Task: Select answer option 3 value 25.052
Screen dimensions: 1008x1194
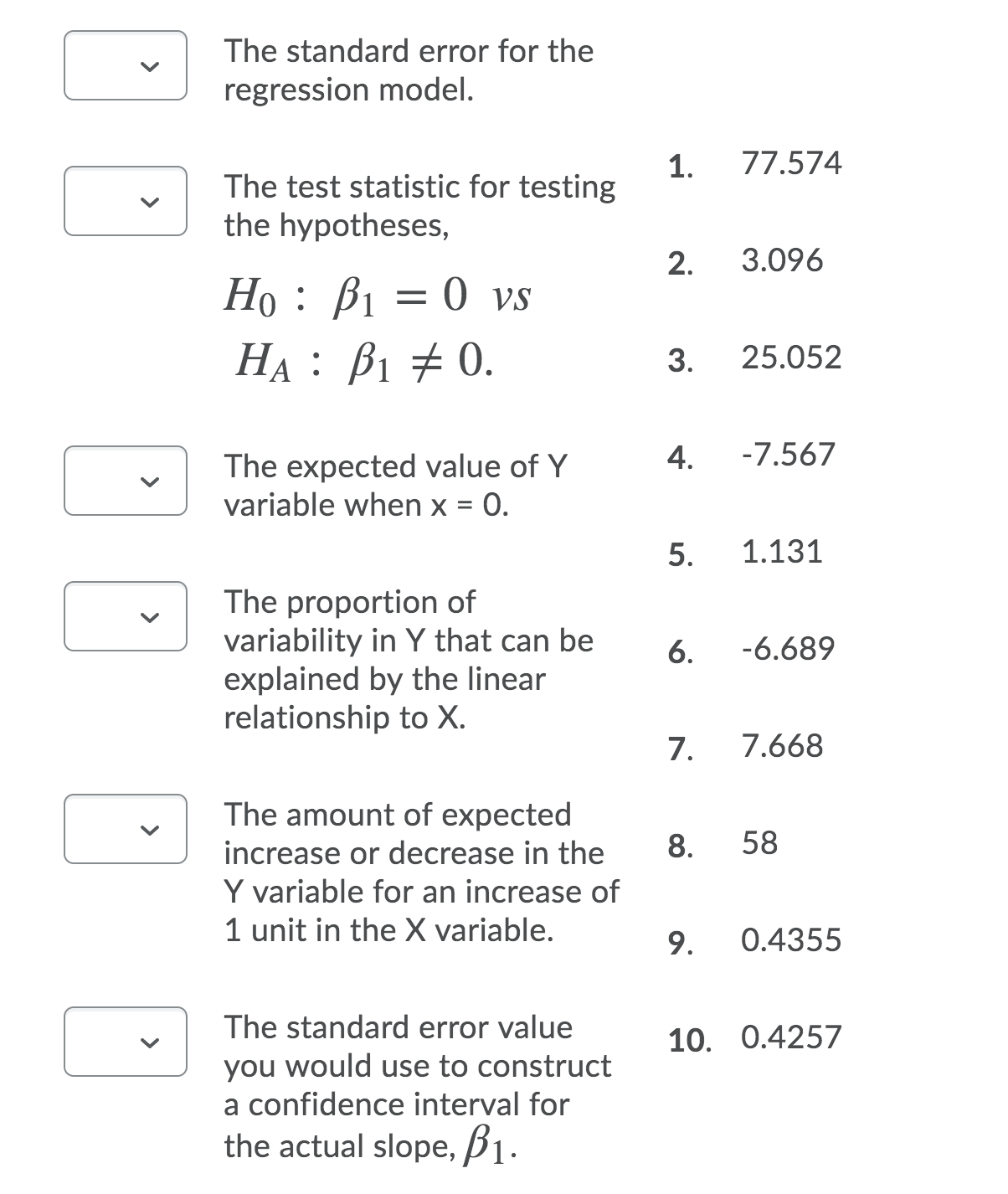Action: point(791,358)
